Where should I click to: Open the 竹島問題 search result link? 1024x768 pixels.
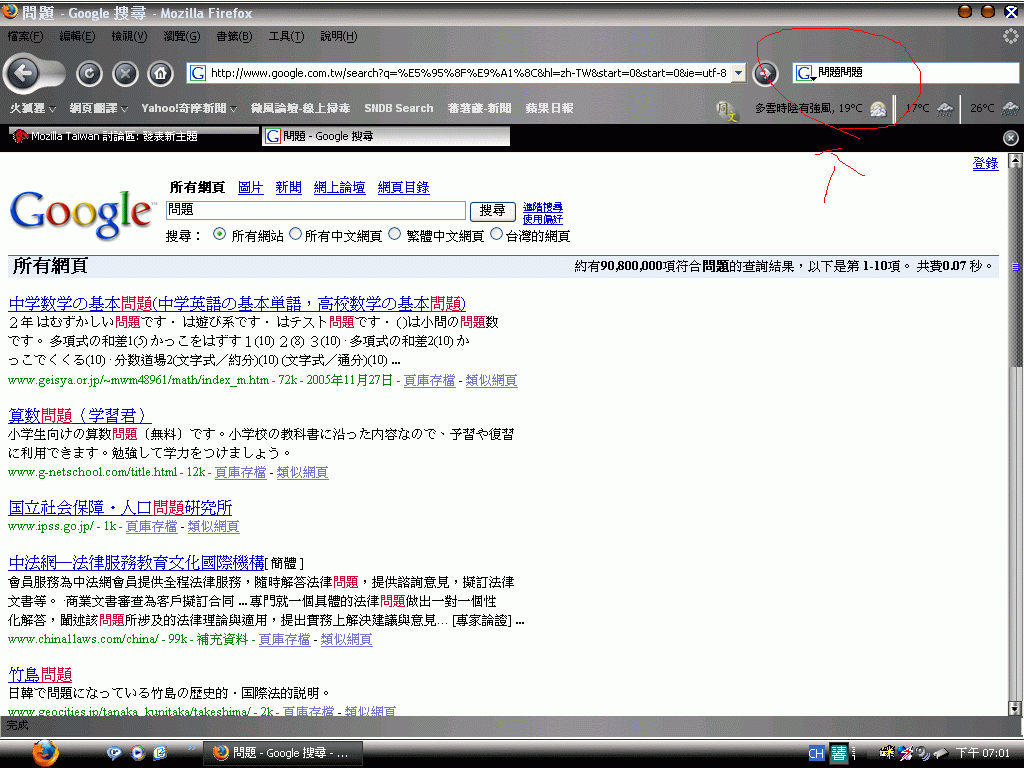coord(40,674)
